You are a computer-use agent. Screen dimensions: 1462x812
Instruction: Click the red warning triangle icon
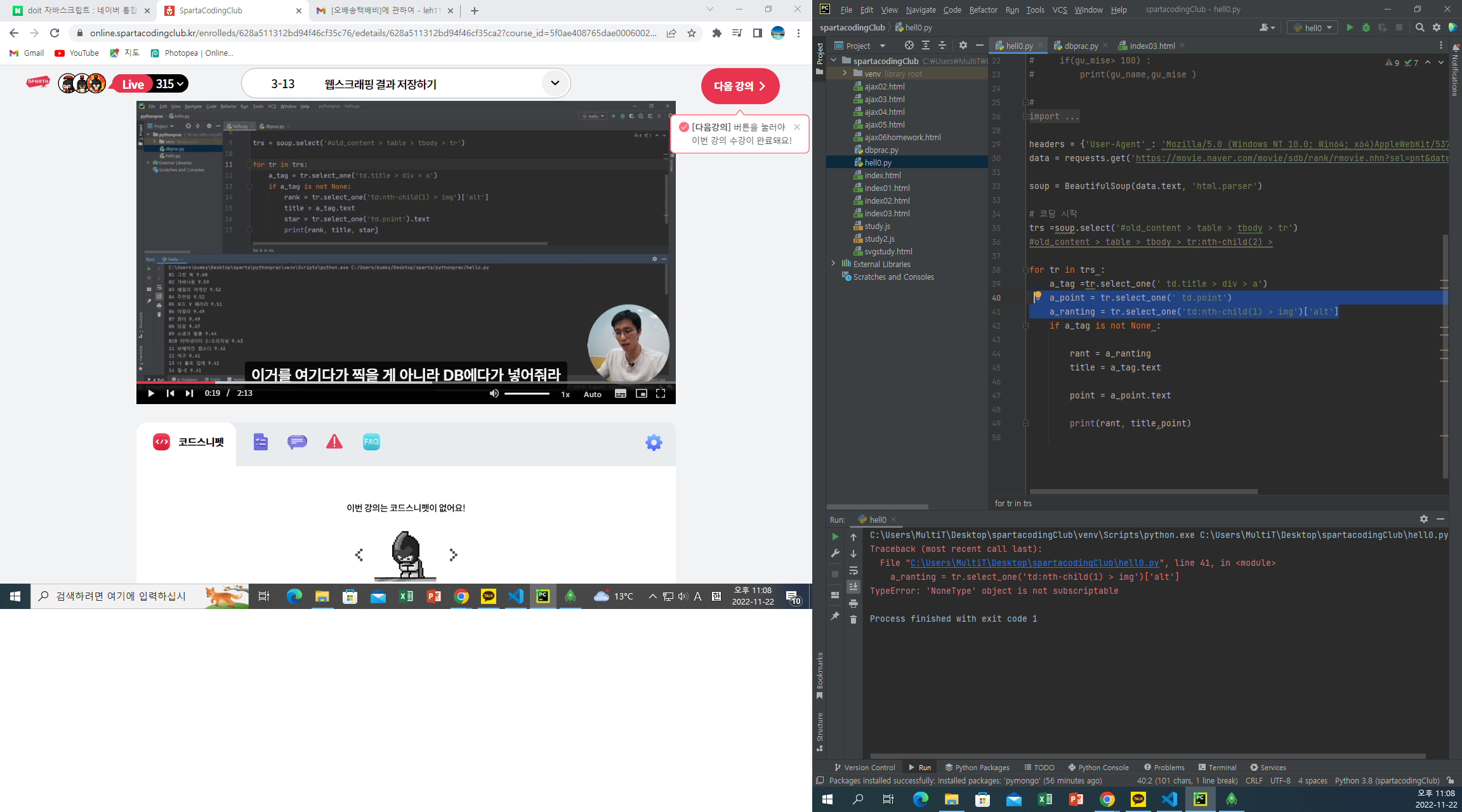334,442
